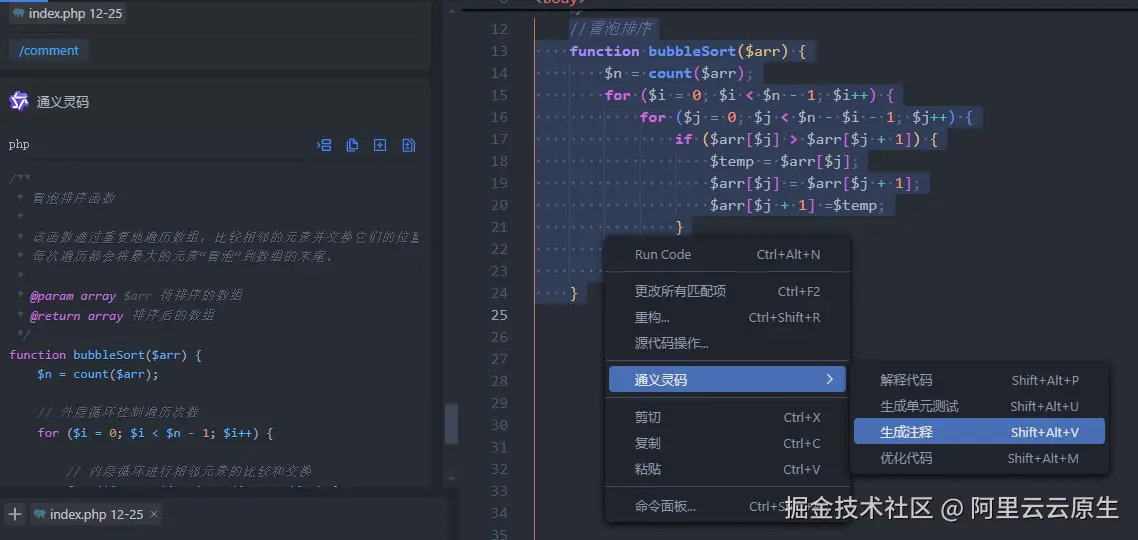1138x540 pixels.
Task: Choose 生成单元测试 from the submenu
Action: point(979,406)
